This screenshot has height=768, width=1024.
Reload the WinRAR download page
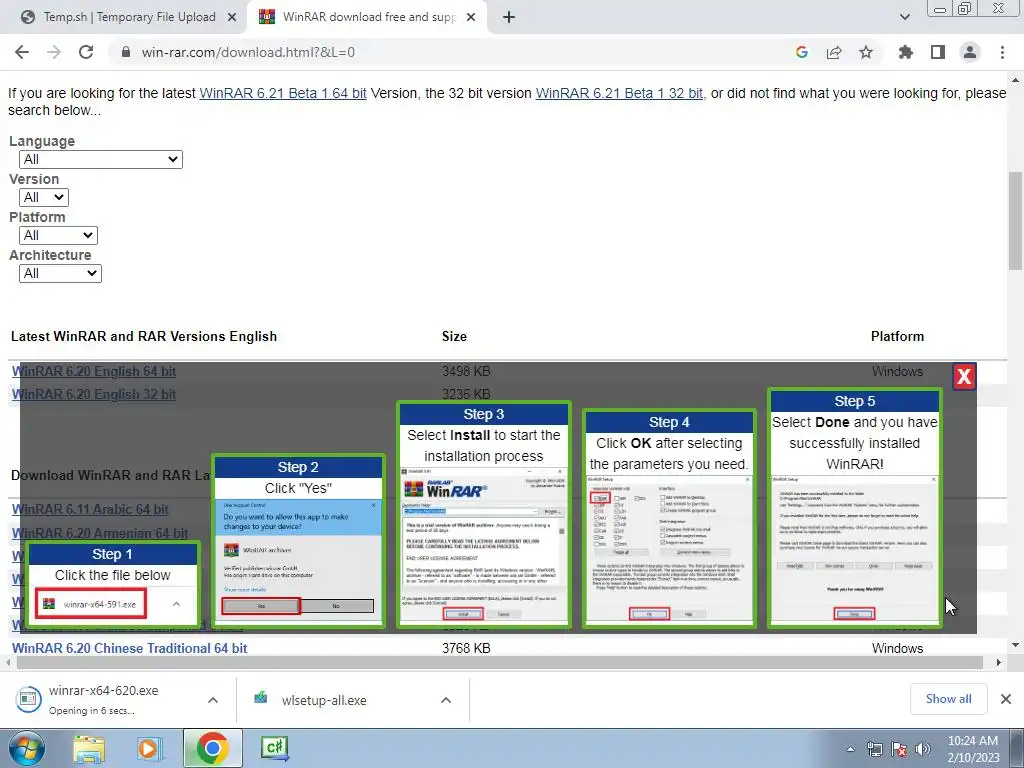[x=86, y=52]
